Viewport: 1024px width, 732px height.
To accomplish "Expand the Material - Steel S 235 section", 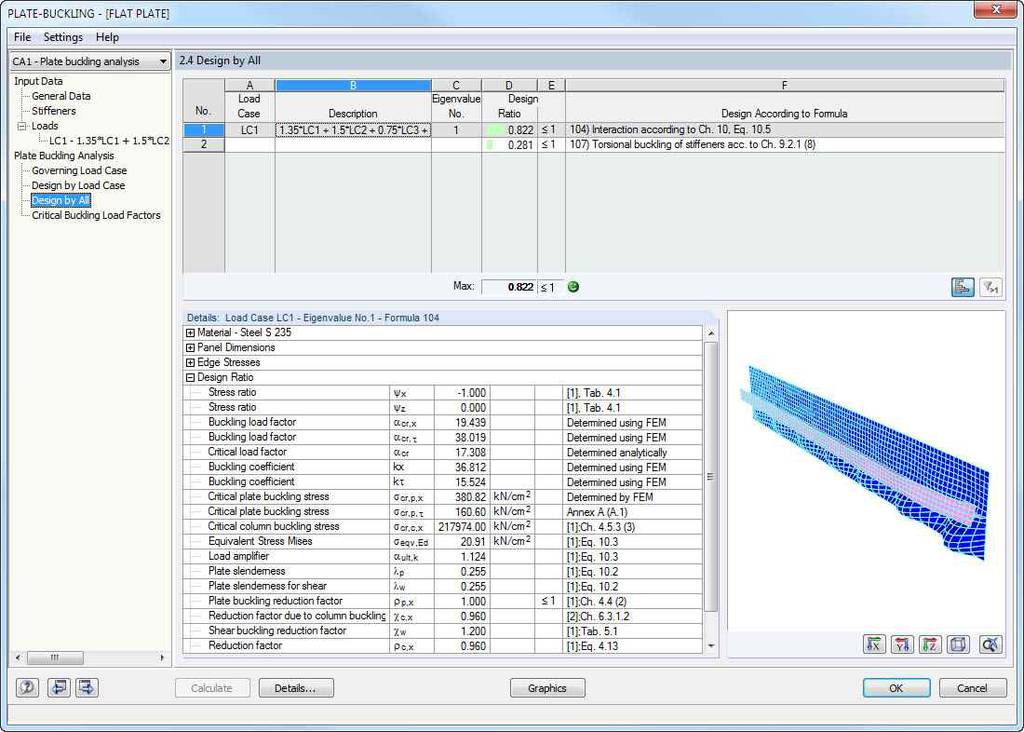I will pyautogui.click(x=190, y=332).
